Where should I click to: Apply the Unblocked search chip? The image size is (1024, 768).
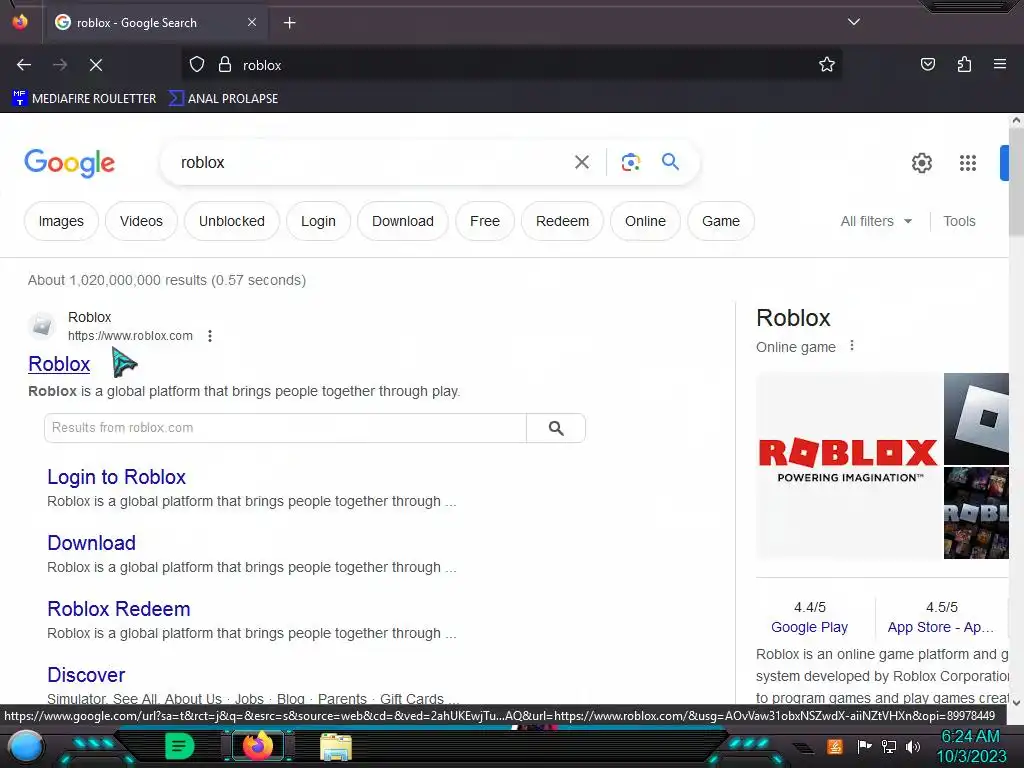tap(232, 221)
